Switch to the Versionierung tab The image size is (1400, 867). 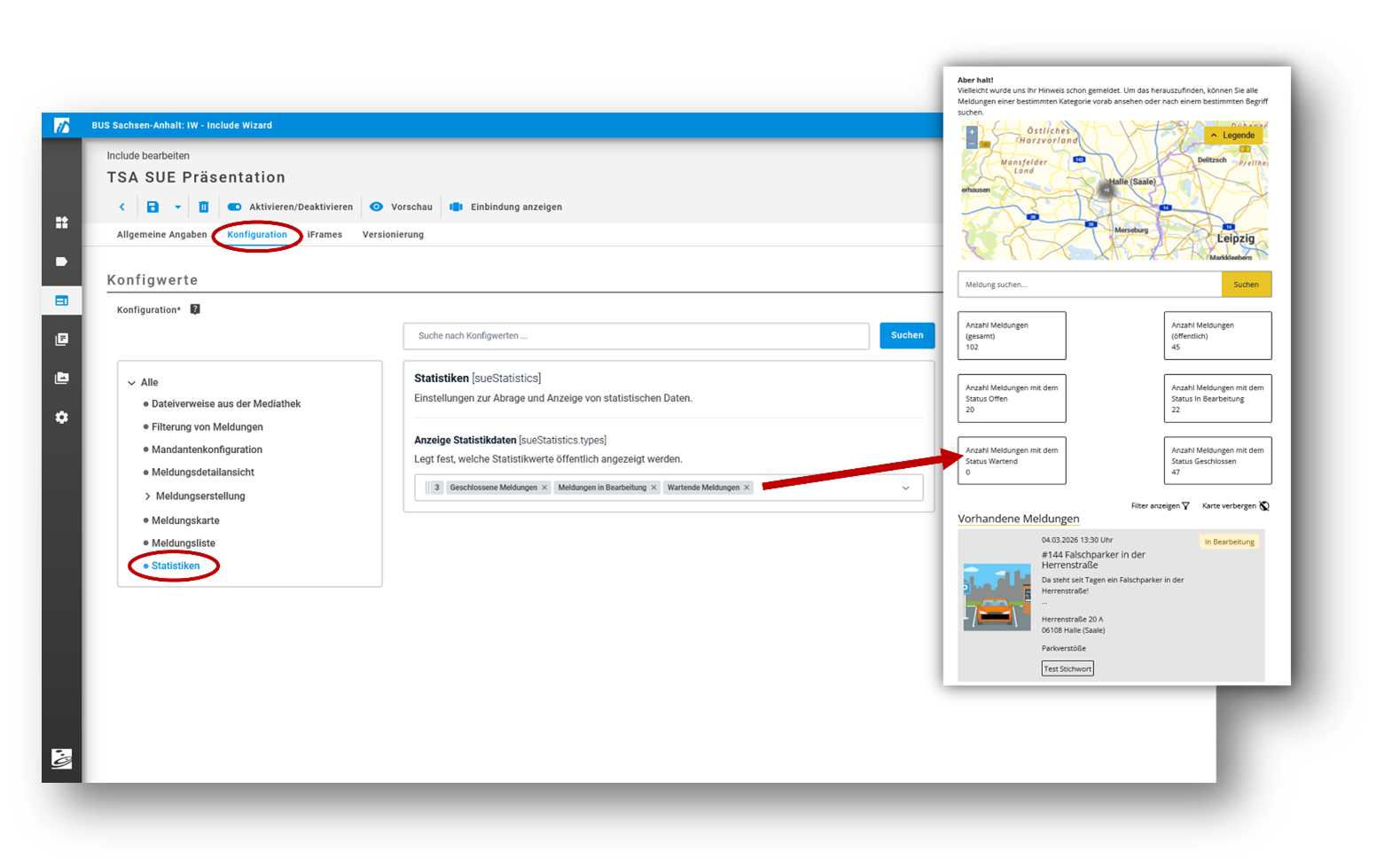[393, 235]
